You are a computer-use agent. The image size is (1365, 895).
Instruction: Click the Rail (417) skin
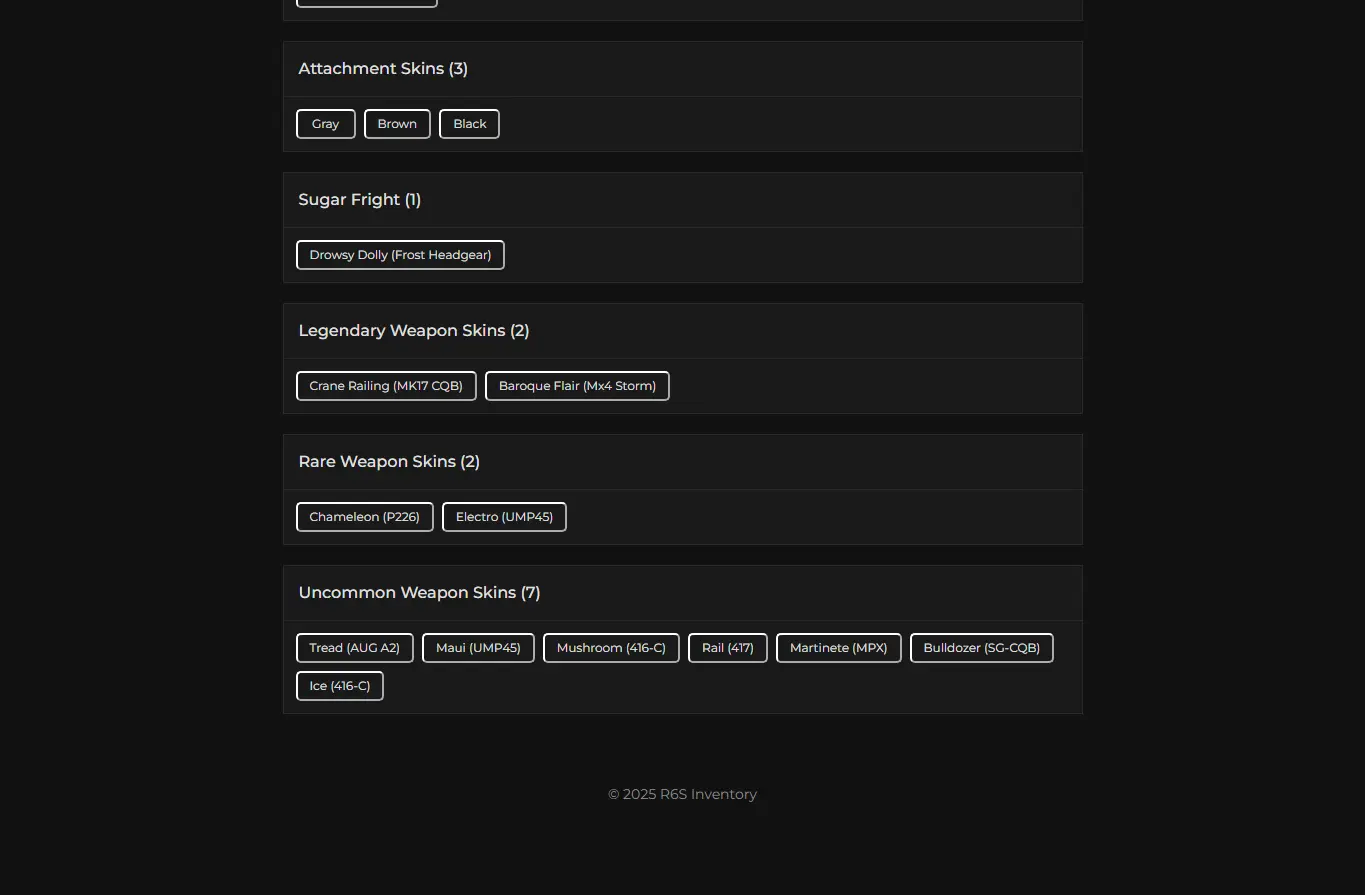pos(727,648)
